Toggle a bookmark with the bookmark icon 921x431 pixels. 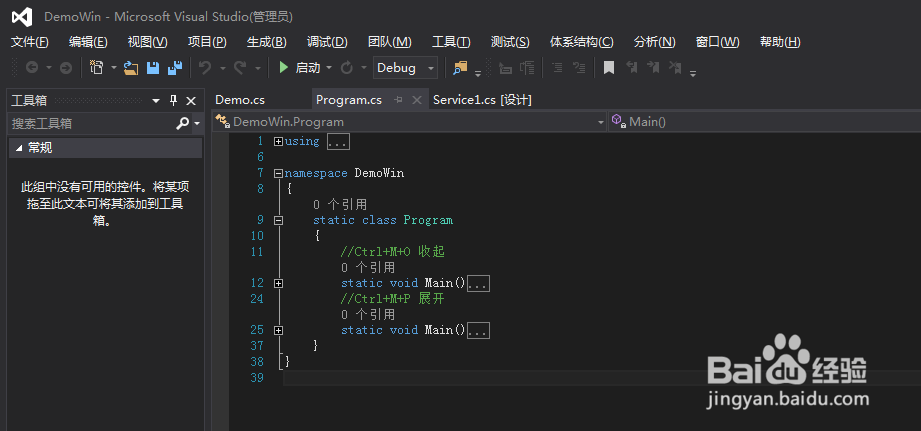[608, 68]
